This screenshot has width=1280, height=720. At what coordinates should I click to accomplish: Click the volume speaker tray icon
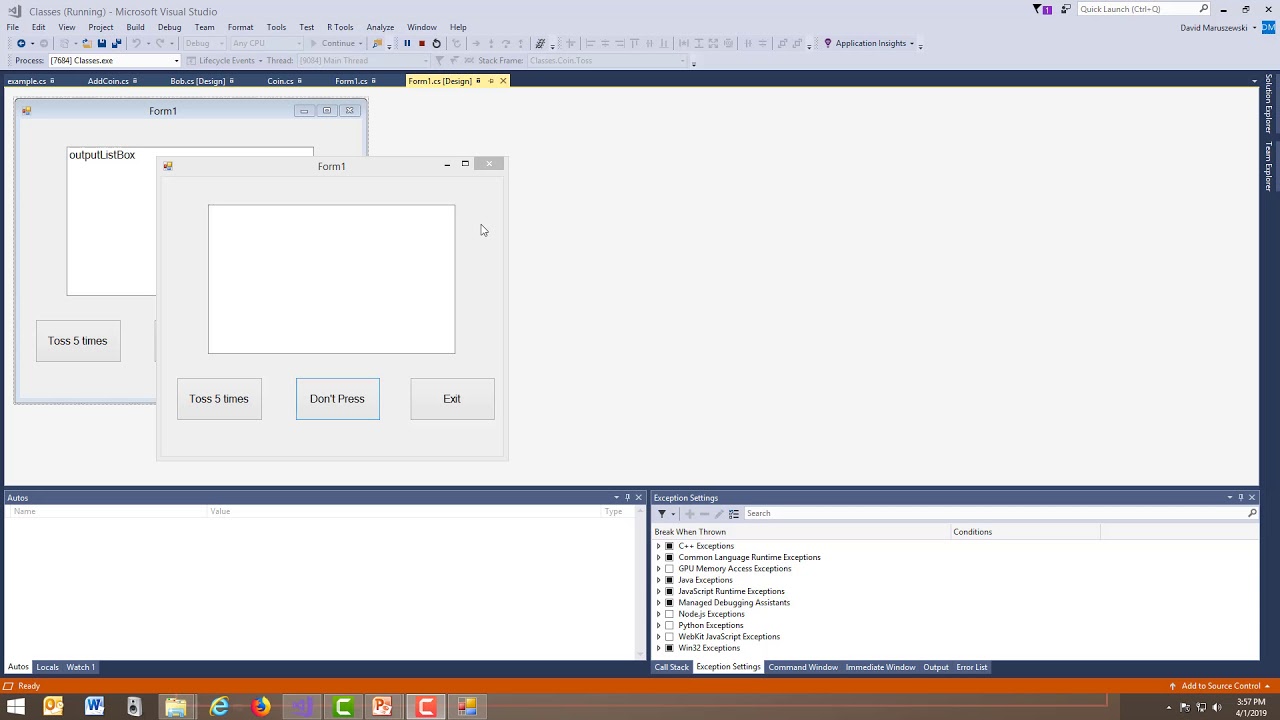(x=1217, y=707)
